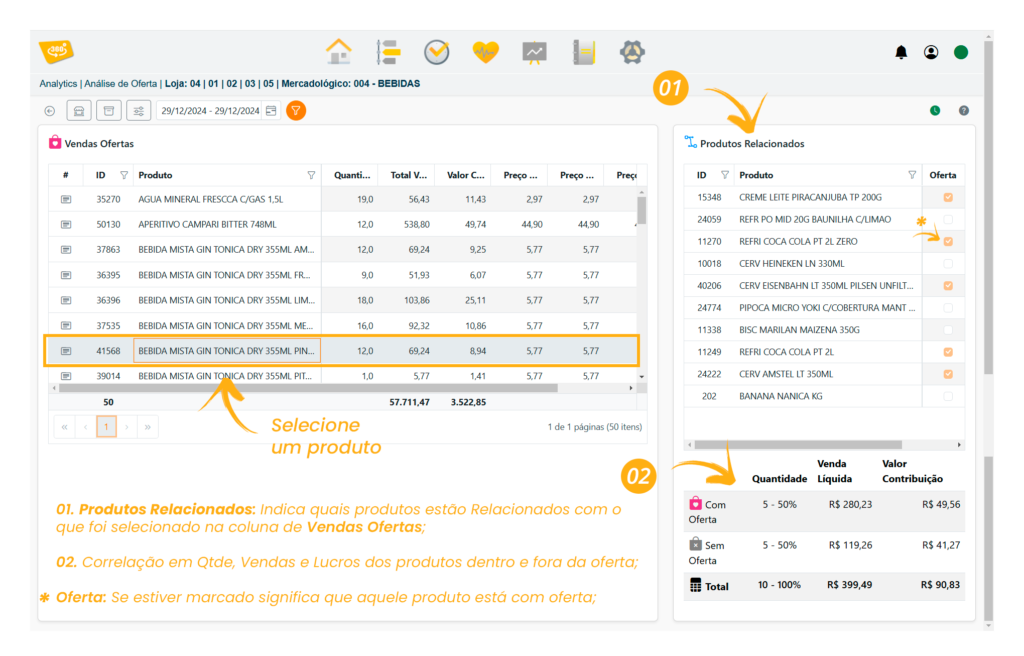Click Vendas Ofertas scrollbar right arrow
The height and width of the screenshot is (656, 1024).
pos(631,388)
